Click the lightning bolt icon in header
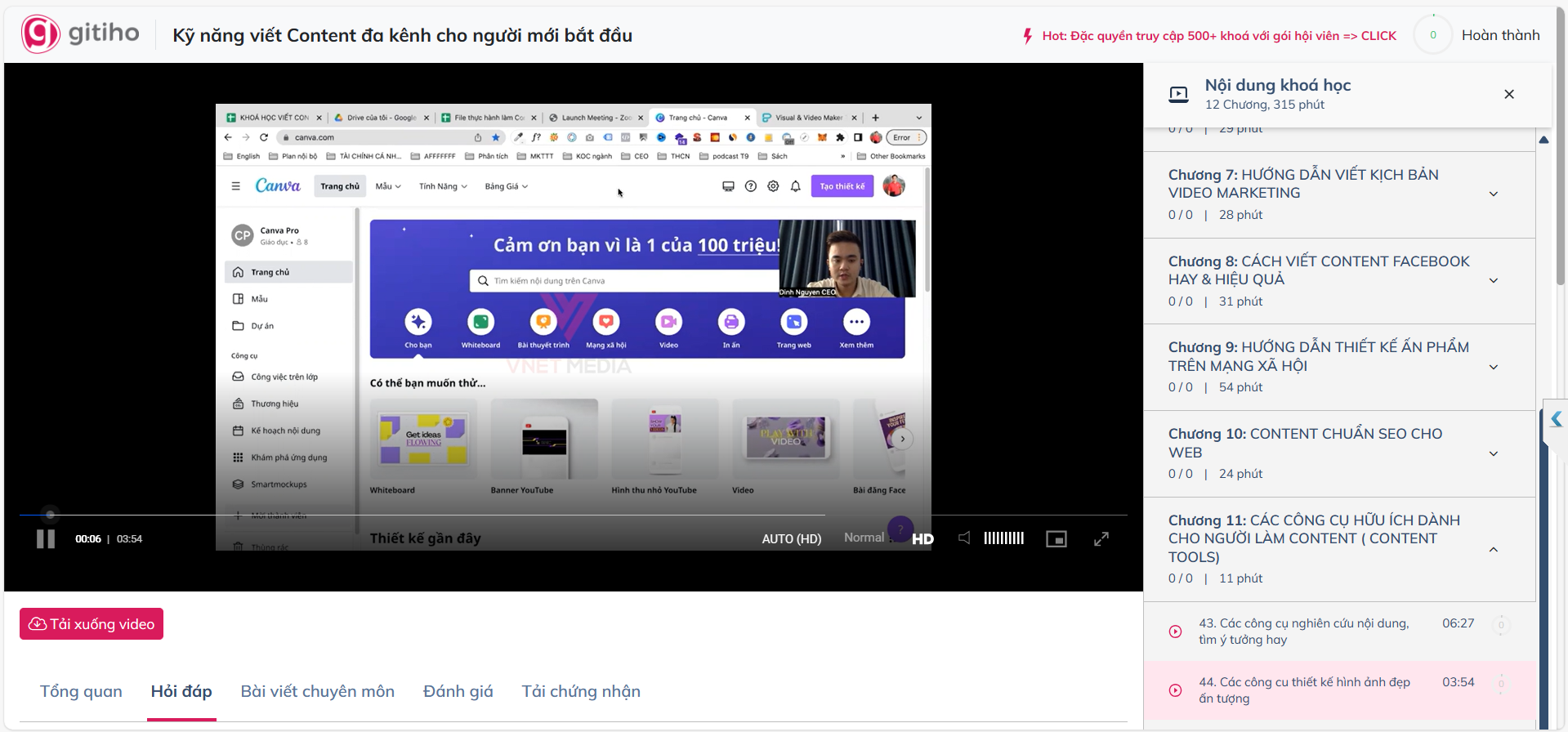Viewport: 1568px width, 732px height. [1028, 36]
